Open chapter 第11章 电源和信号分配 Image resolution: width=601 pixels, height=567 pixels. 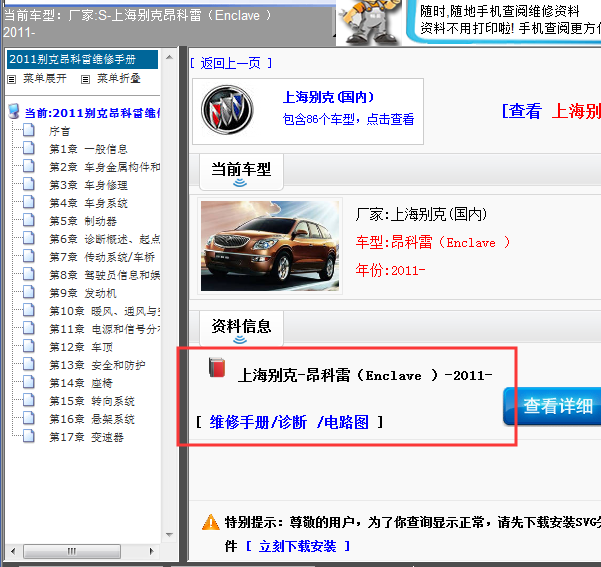tap(105, 329)
